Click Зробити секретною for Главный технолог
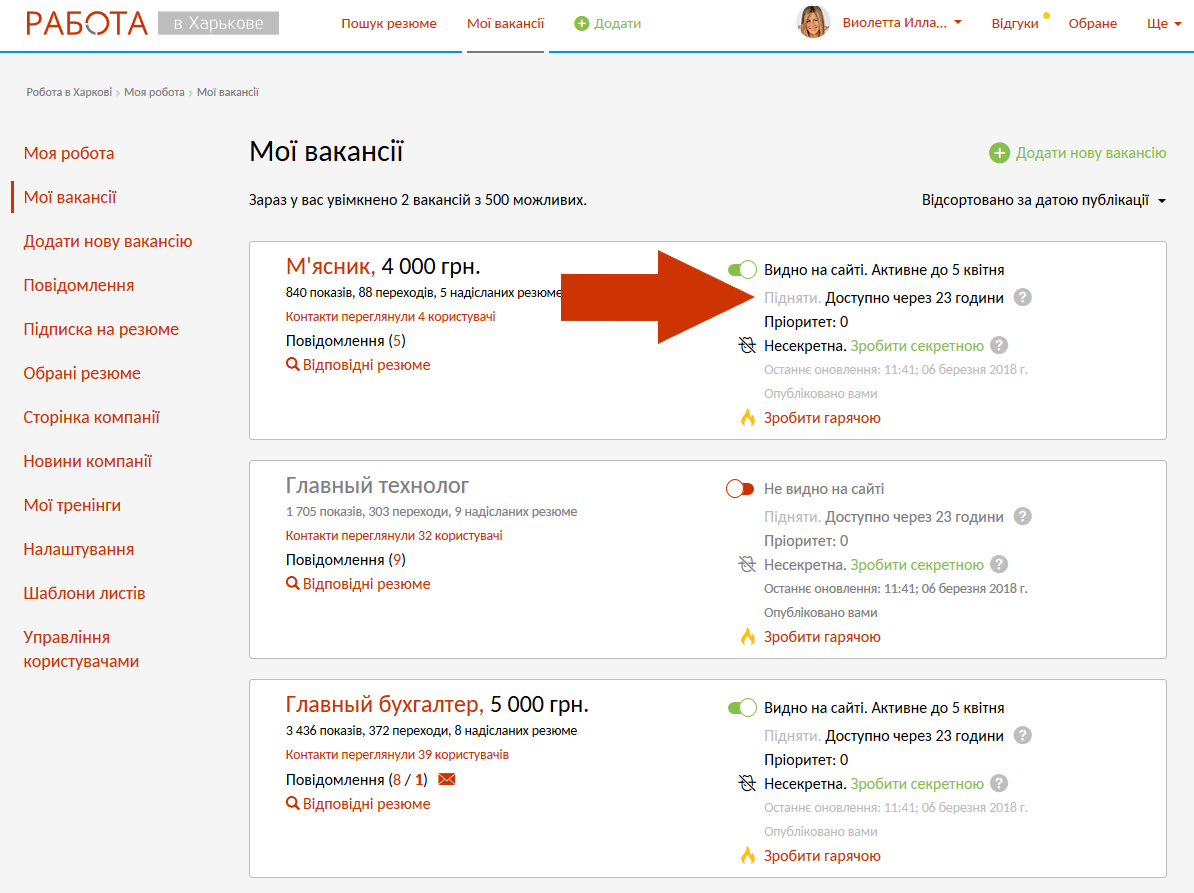This screenshot has height=893, width=1194. (x=917, y=565)
